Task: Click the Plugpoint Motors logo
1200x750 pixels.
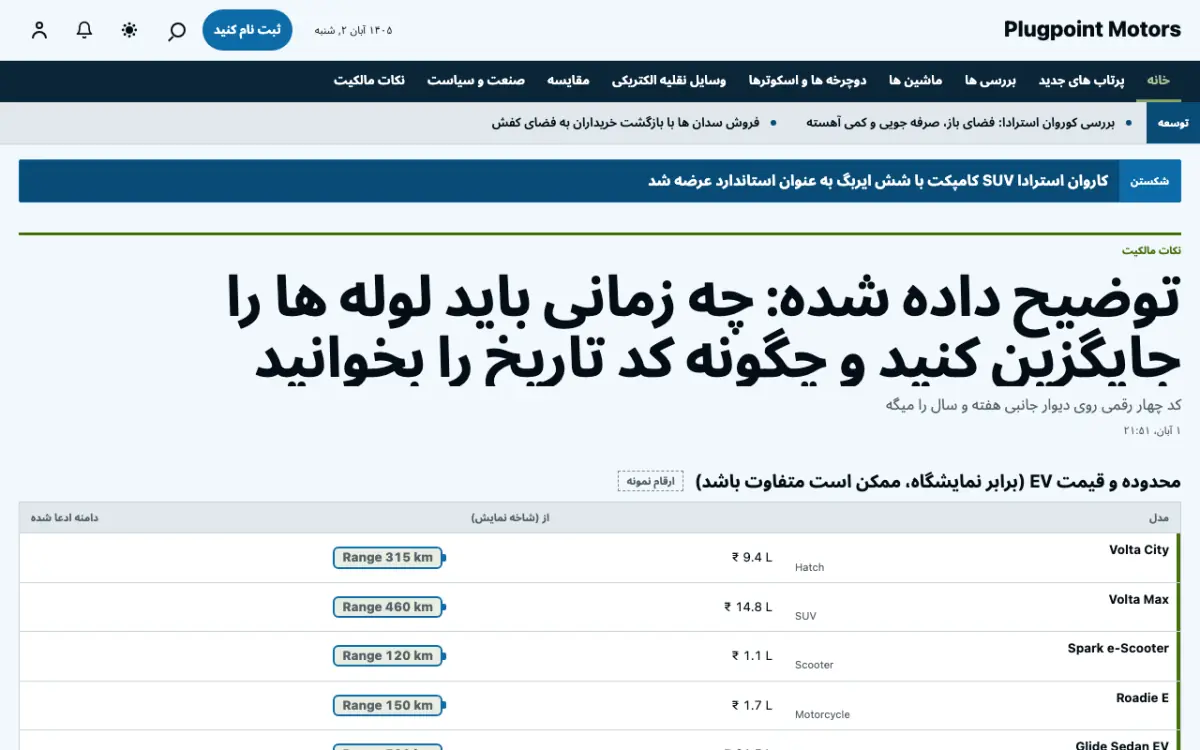Action: point(1092,30)
